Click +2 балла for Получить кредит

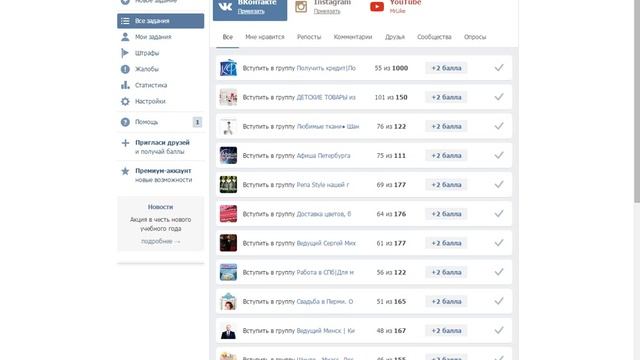coord(447,68)
